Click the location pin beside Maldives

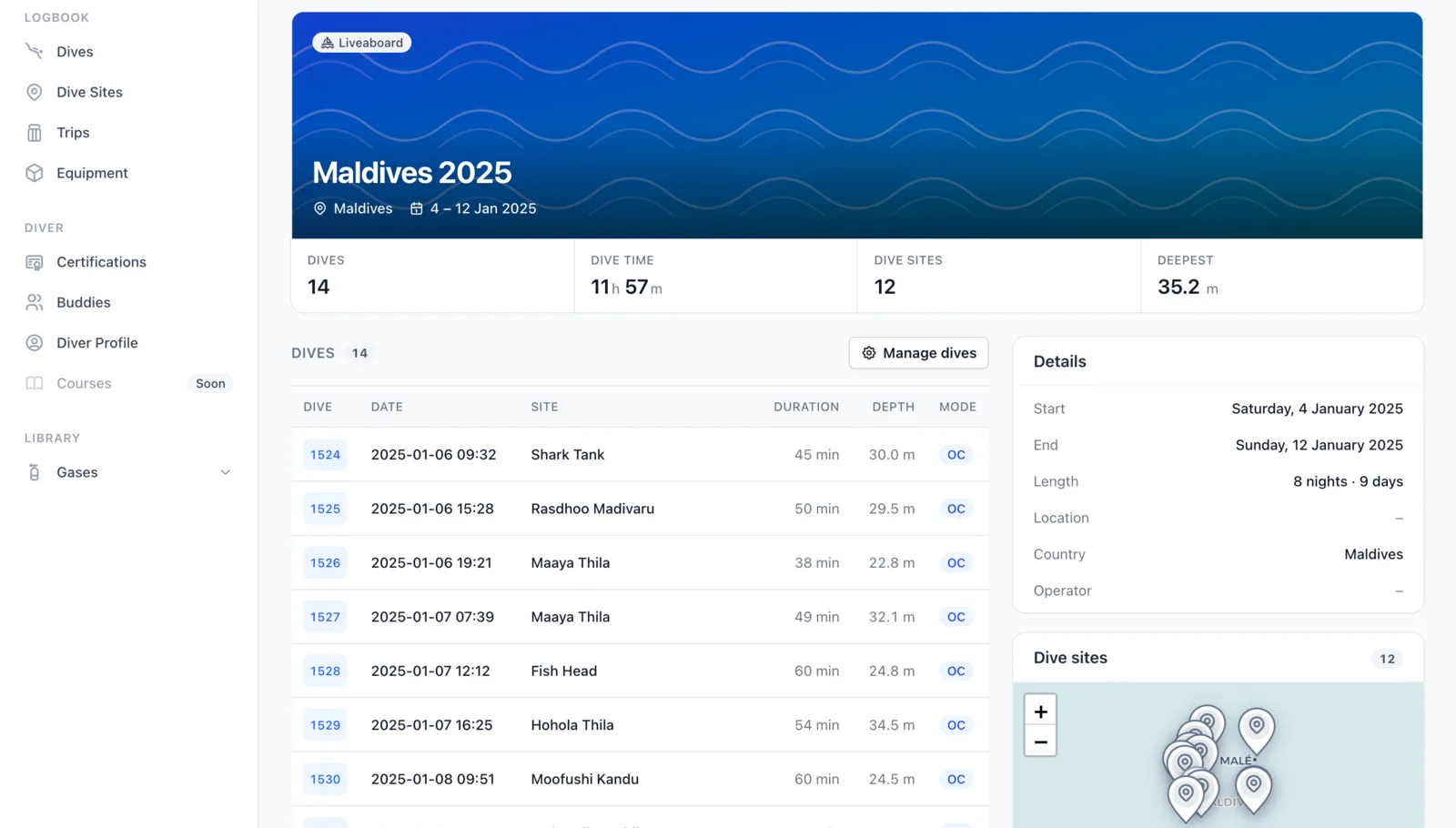click(x=319, y=208)
